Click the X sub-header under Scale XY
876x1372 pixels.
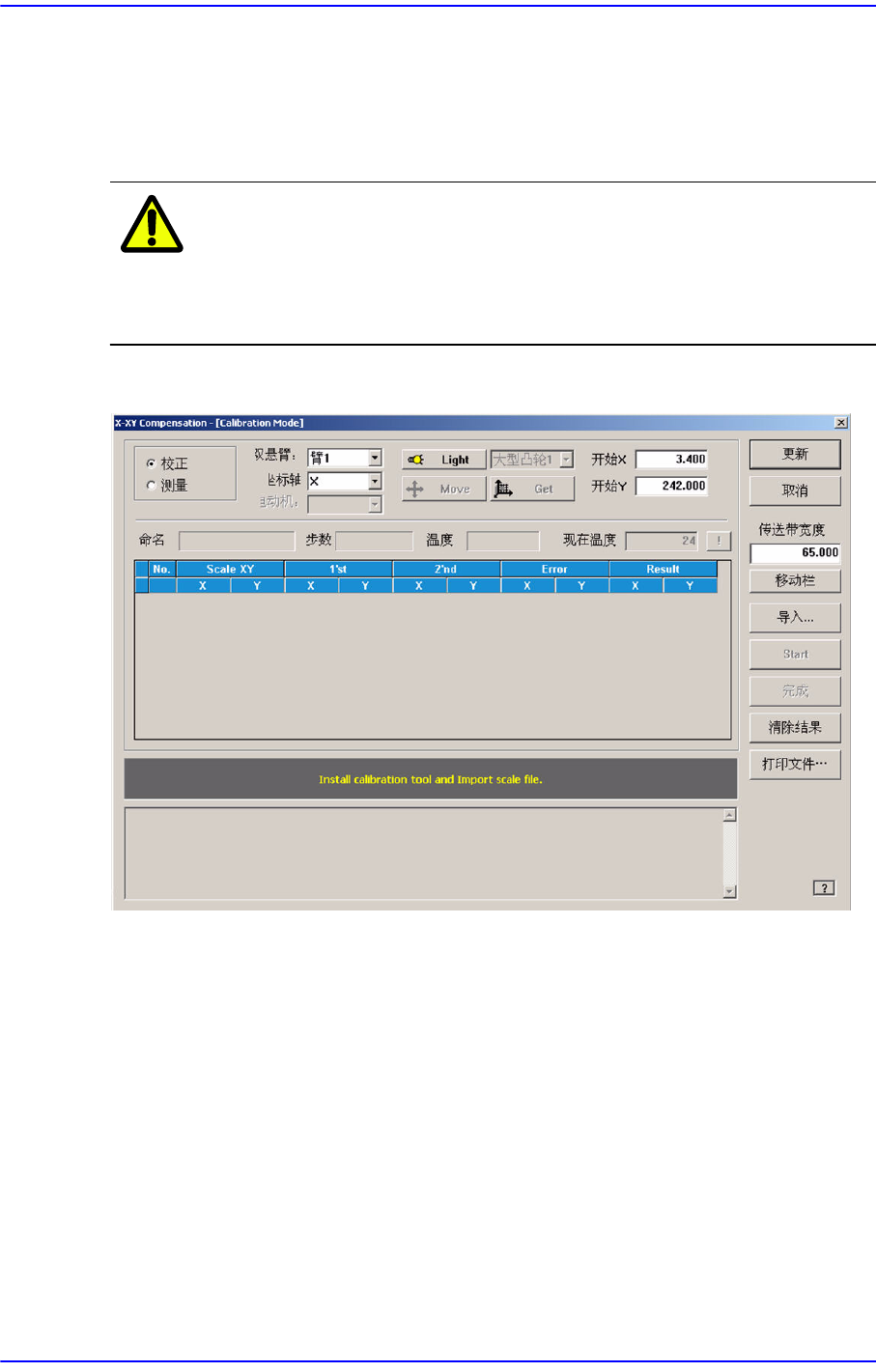pos(203,585)
